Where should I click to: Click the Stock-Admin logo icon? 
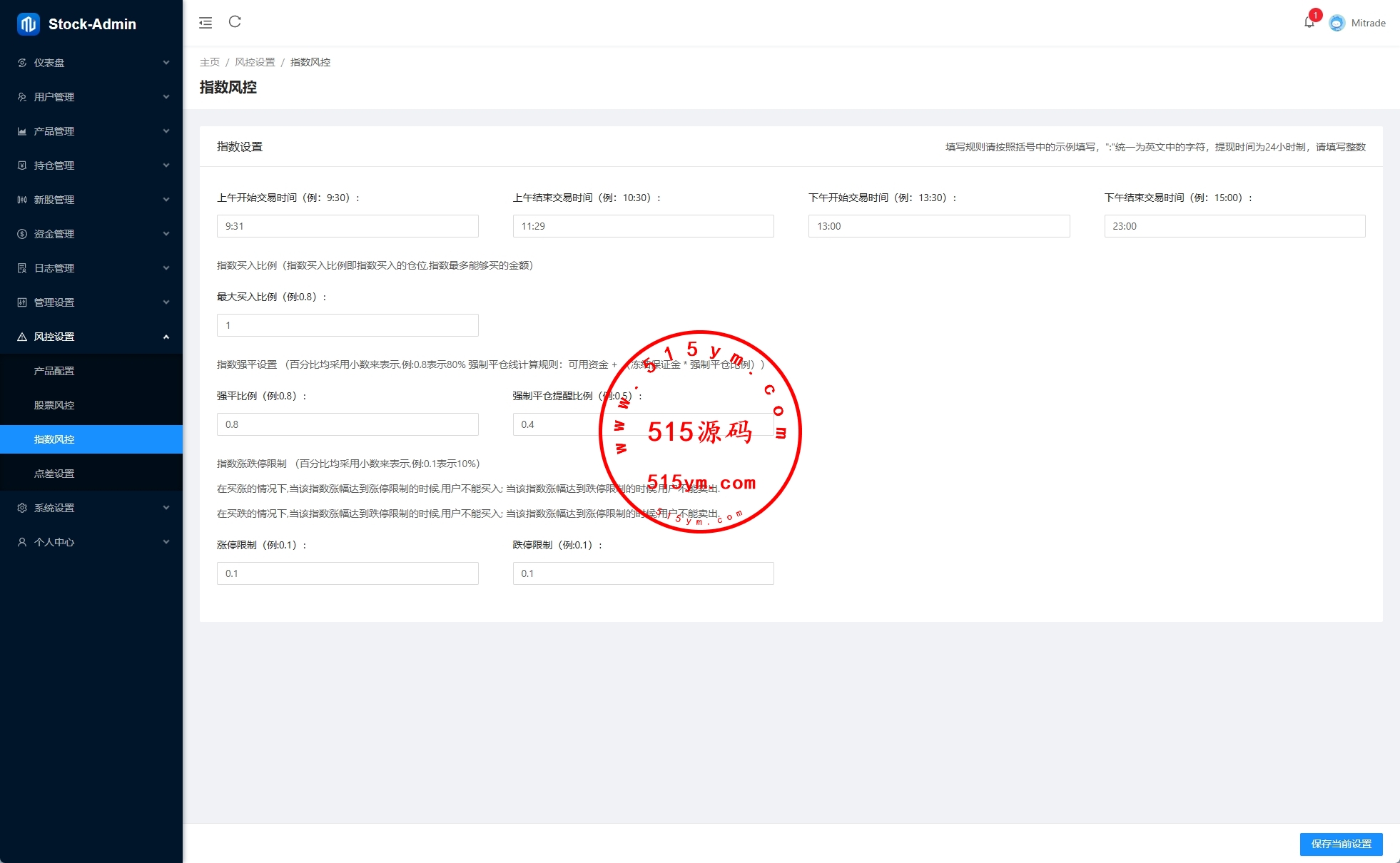coord(28,24)
